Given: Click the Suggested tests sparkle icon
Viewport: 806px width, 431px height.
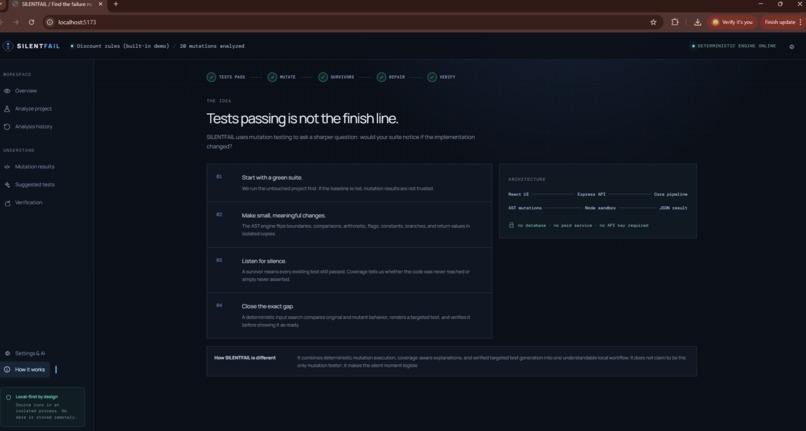Looking at the screenshot, I should click(7, 185).
